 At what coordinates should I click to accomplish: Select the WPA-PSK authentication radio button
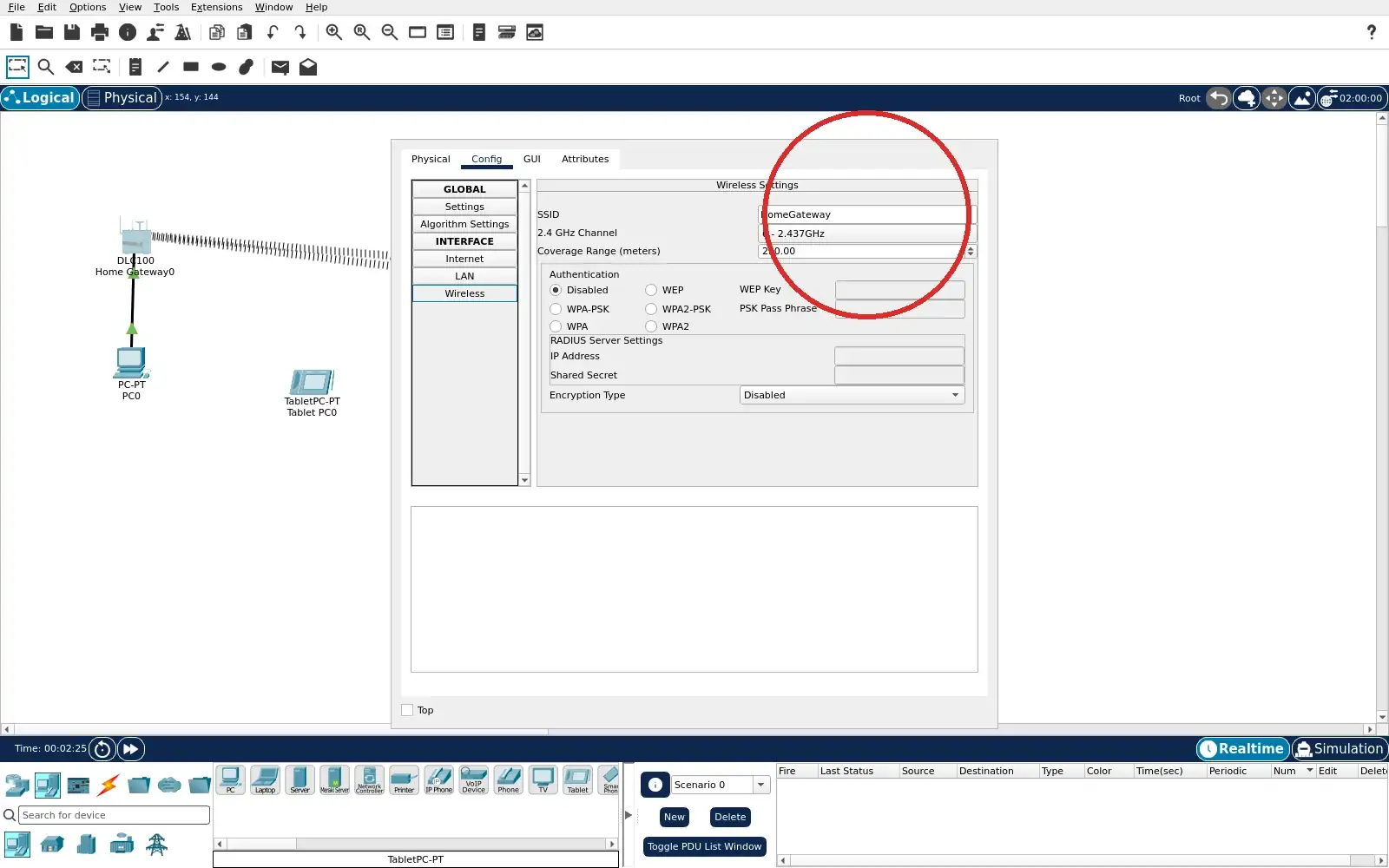pyautogui.click(x=556, y=309)
